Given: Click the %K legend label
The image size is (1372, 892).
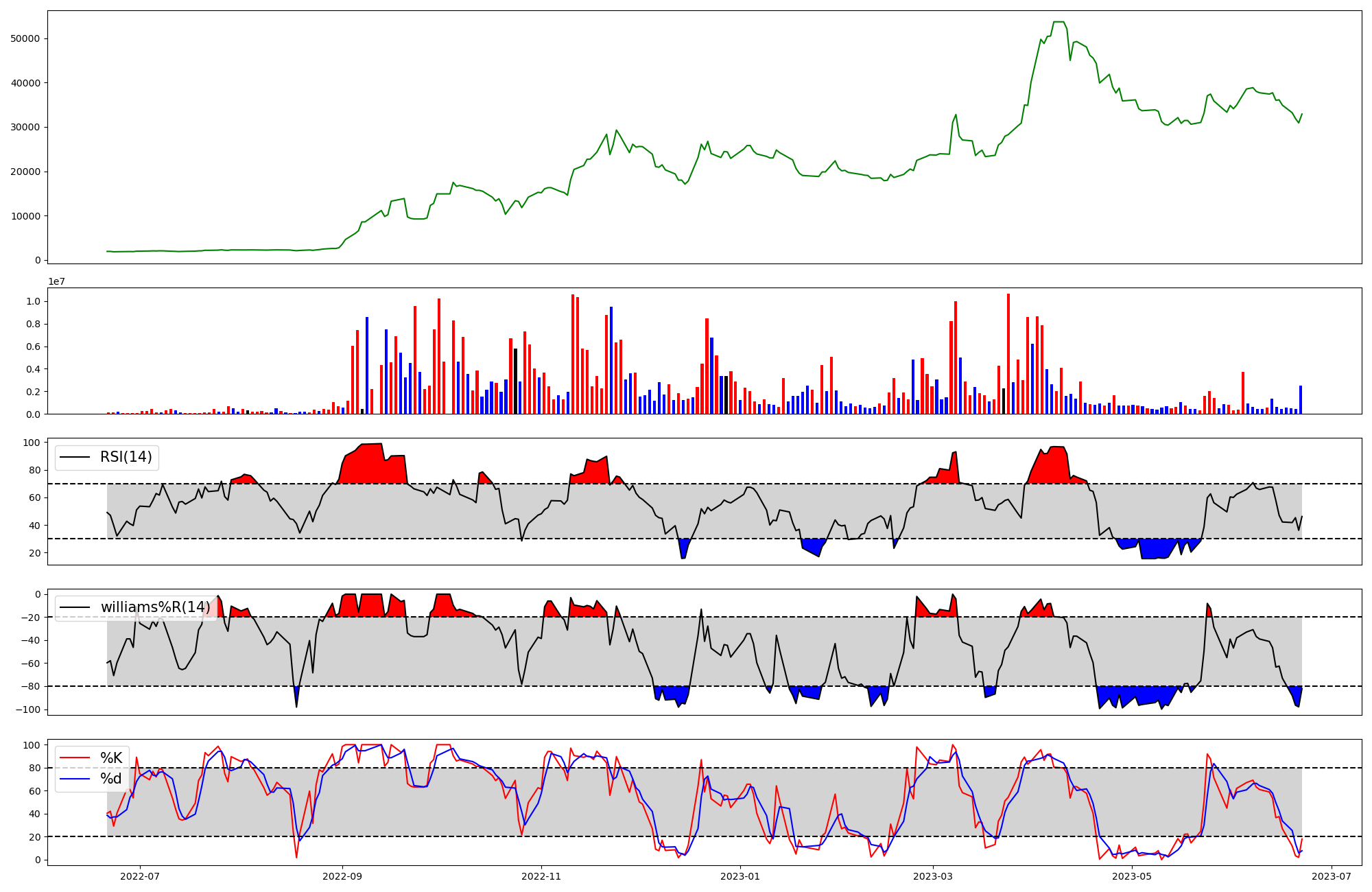Looking at the screenshot, I should 111,758.
